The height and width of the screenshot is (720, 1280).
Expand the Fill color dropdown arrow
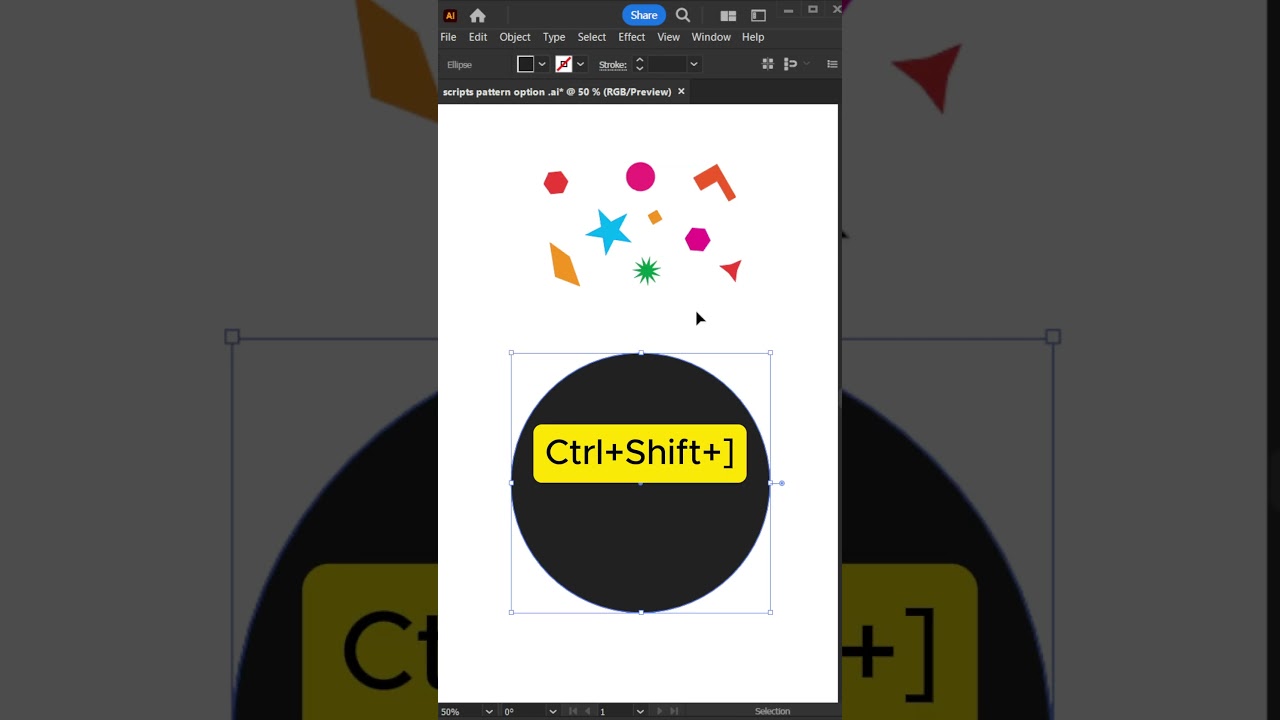[x=542, y=64]
